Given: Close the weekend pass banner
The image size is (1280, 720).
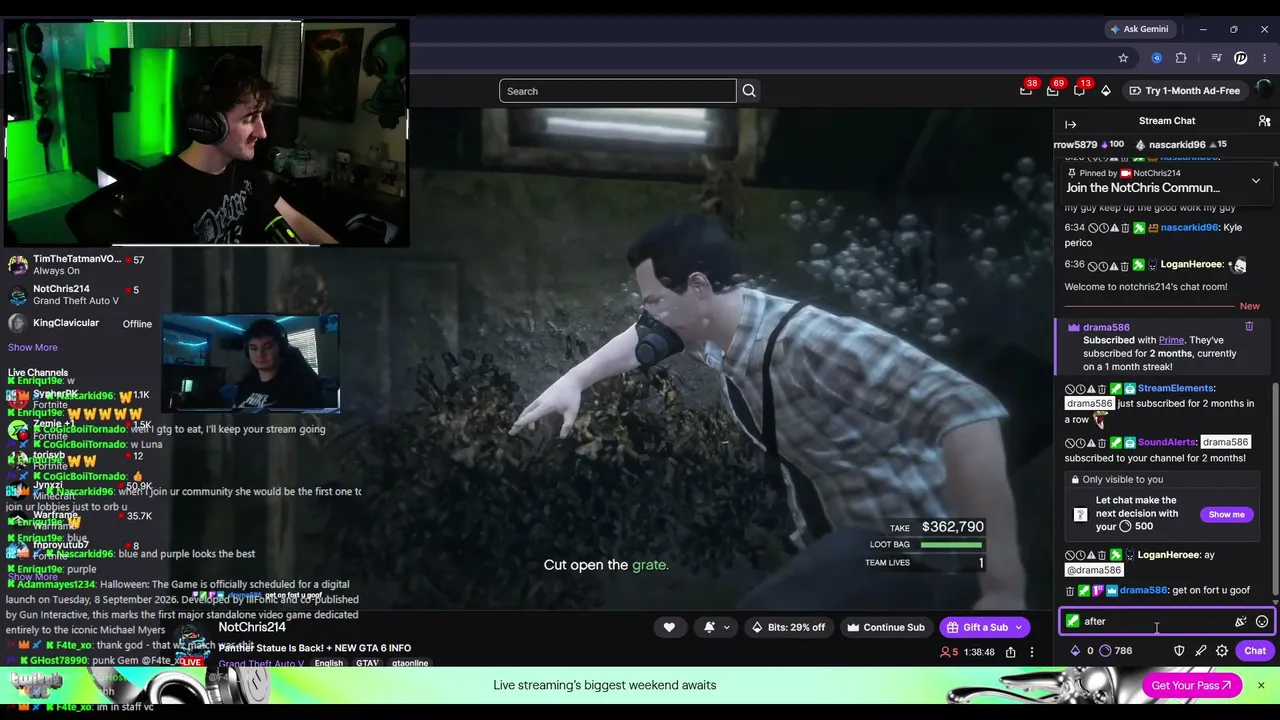Looking at the screenshot, I should coord(1261,685).
